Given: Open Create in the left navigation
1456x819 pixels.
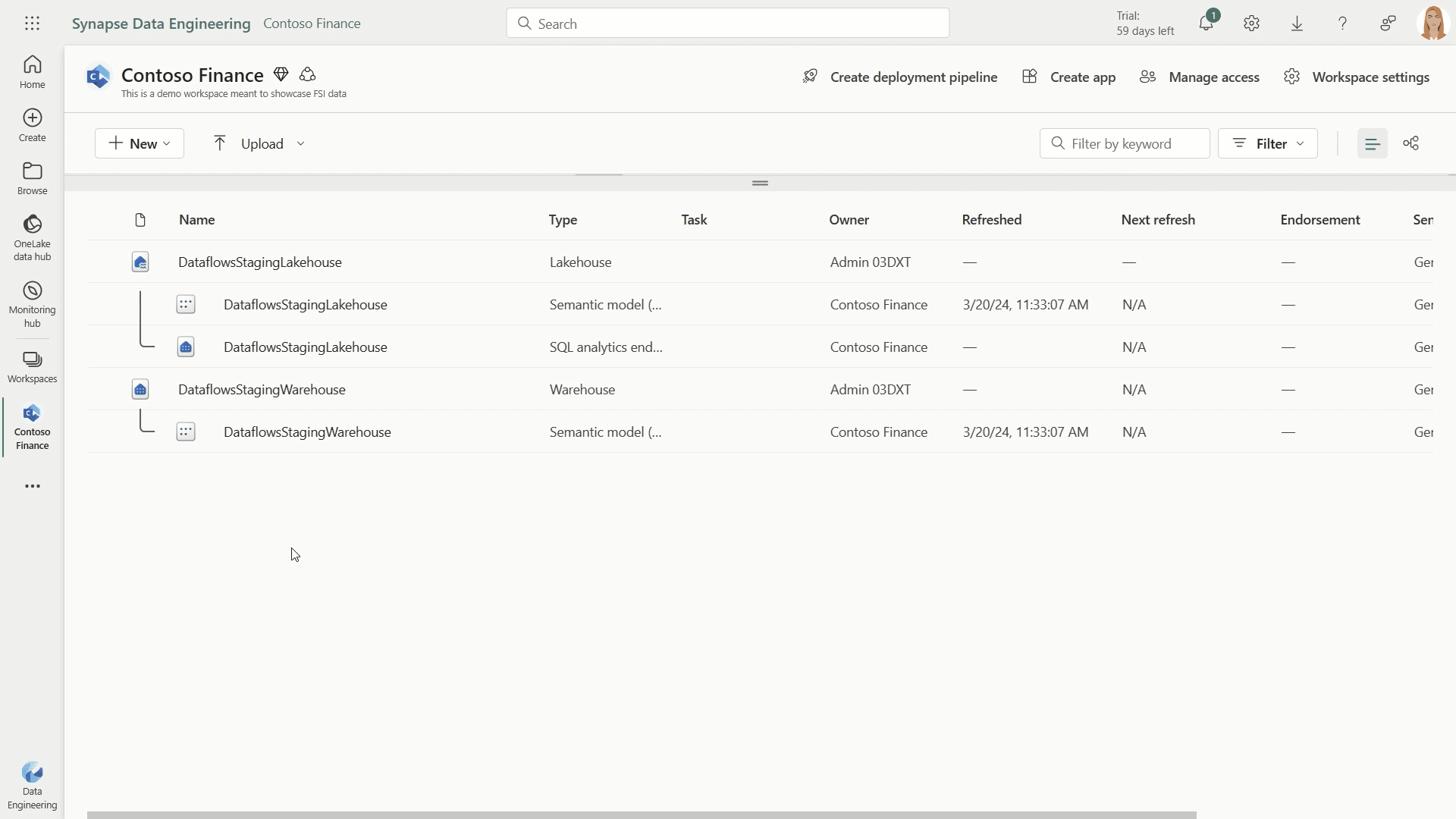Looking at the screenshot, I should (x=32, y=125).
